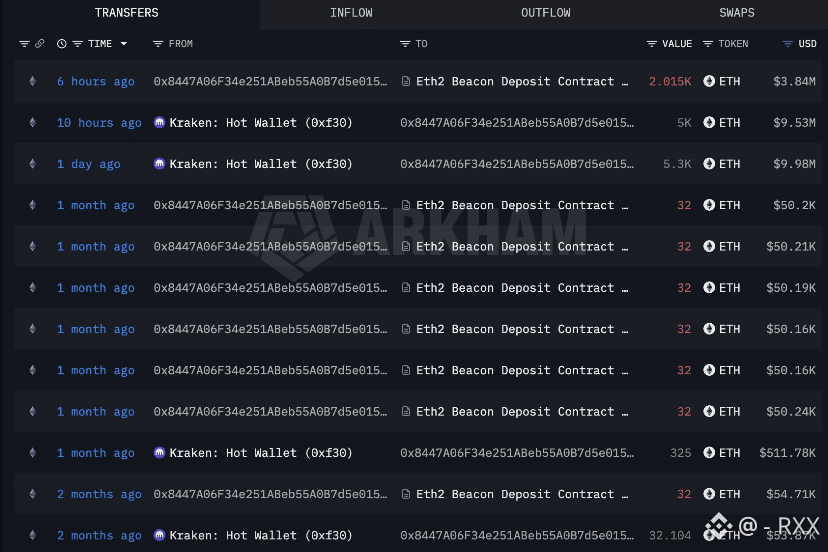
Task: Click the contract document icon in the $3.84M row
Action: tap(406, 81)
